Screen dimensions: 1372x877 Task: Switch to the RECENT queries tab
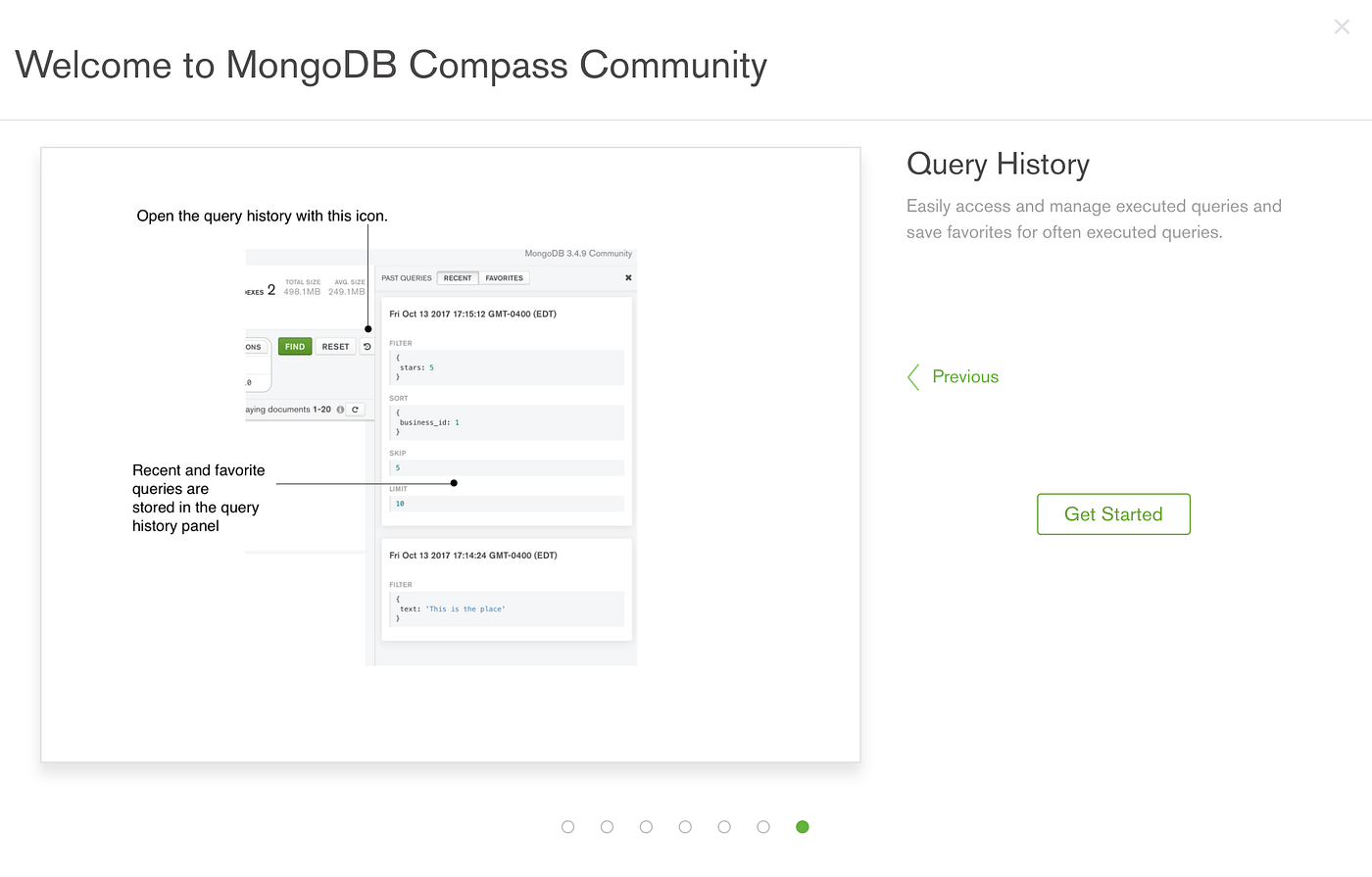[x=457, y=277]
